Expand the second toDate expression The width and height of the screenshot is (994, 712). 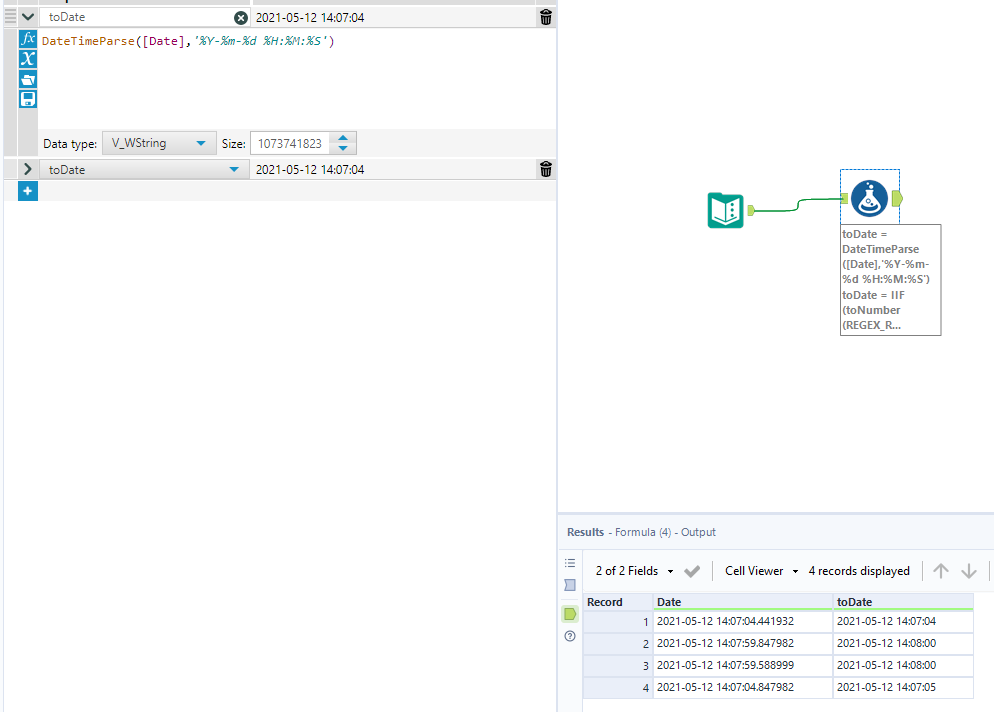click(27, 169)
